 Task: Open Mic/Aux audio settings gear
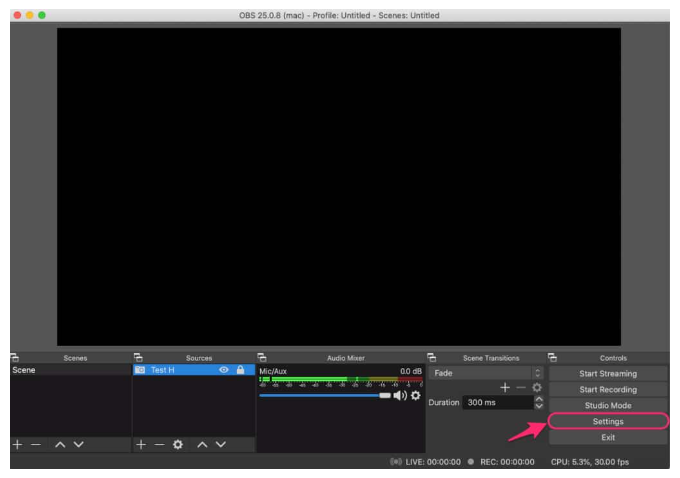click(415, 396)
